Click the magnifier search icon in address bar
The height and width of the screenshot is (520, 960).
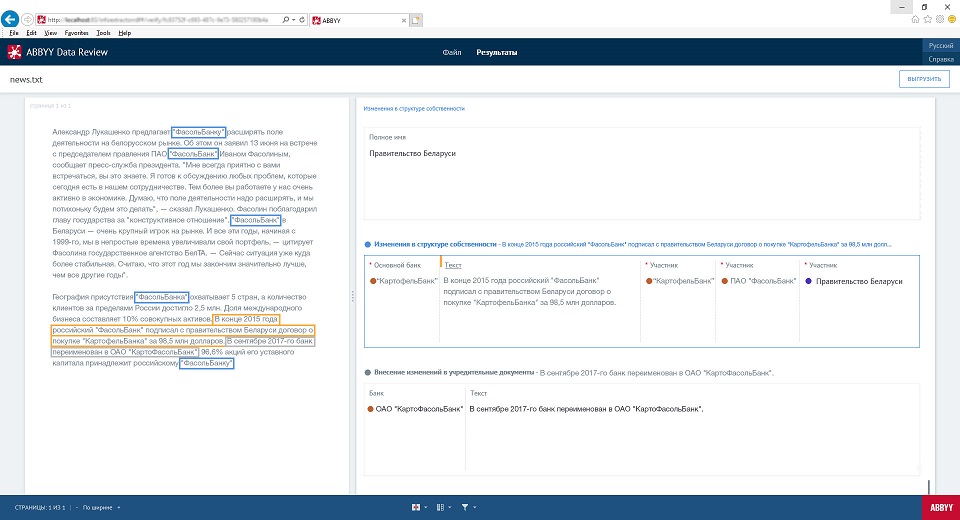coord(285,20)
